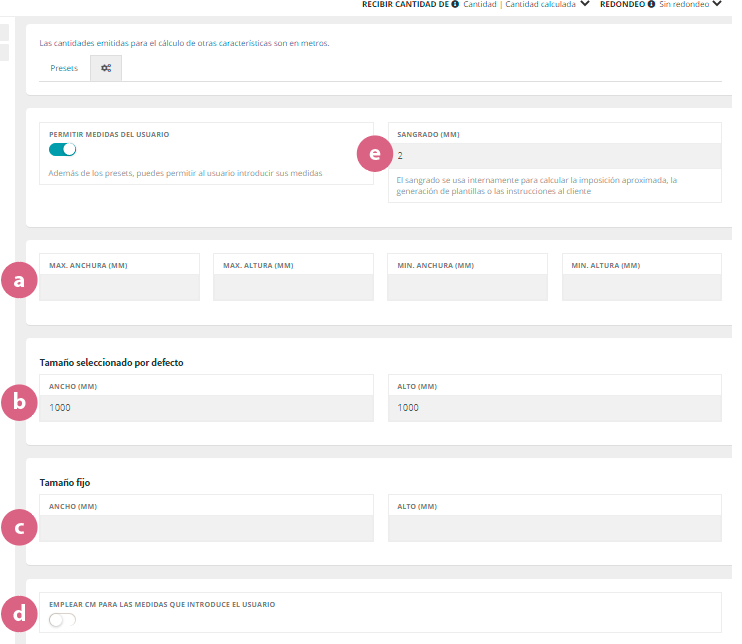
Task: Open the Redondeo dropdown arrow
Action: 716,4
